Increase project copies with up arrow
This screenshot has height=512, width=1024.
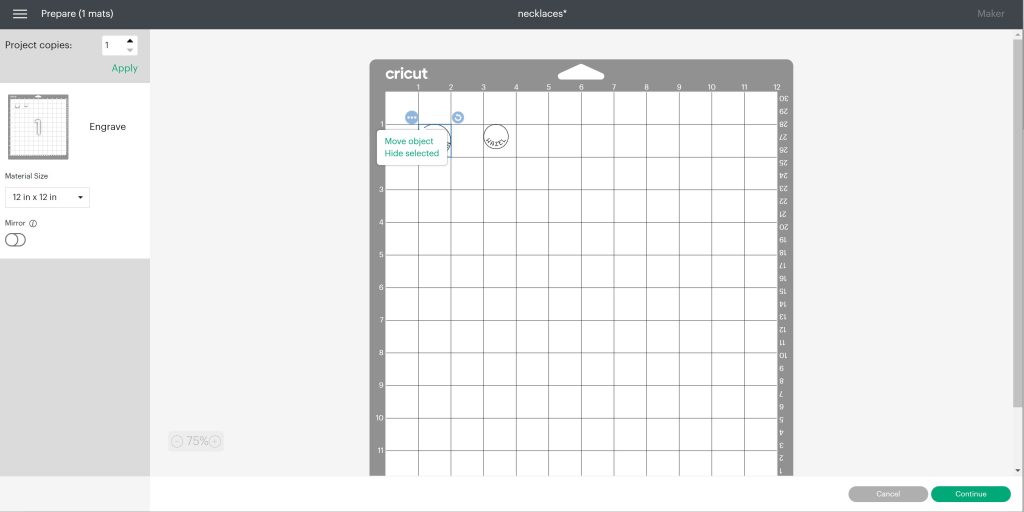pos(130,40)
